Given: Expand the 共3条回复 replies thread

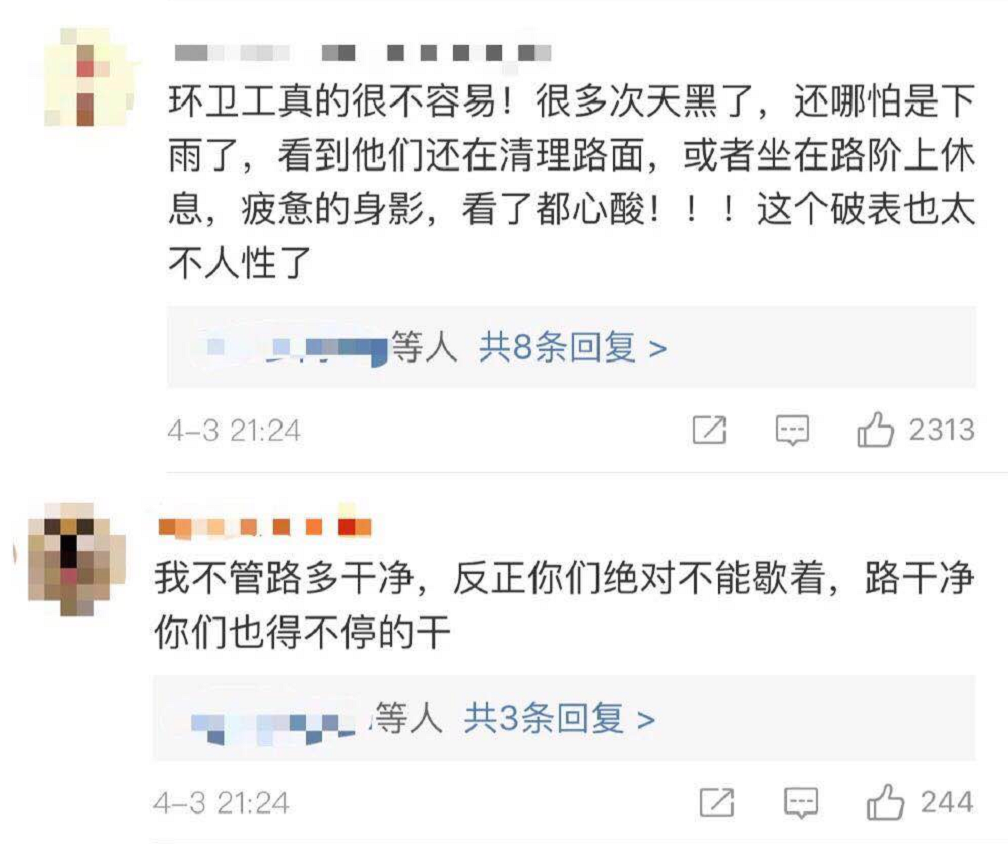Looking at the screenshot, I should point(559,719).
